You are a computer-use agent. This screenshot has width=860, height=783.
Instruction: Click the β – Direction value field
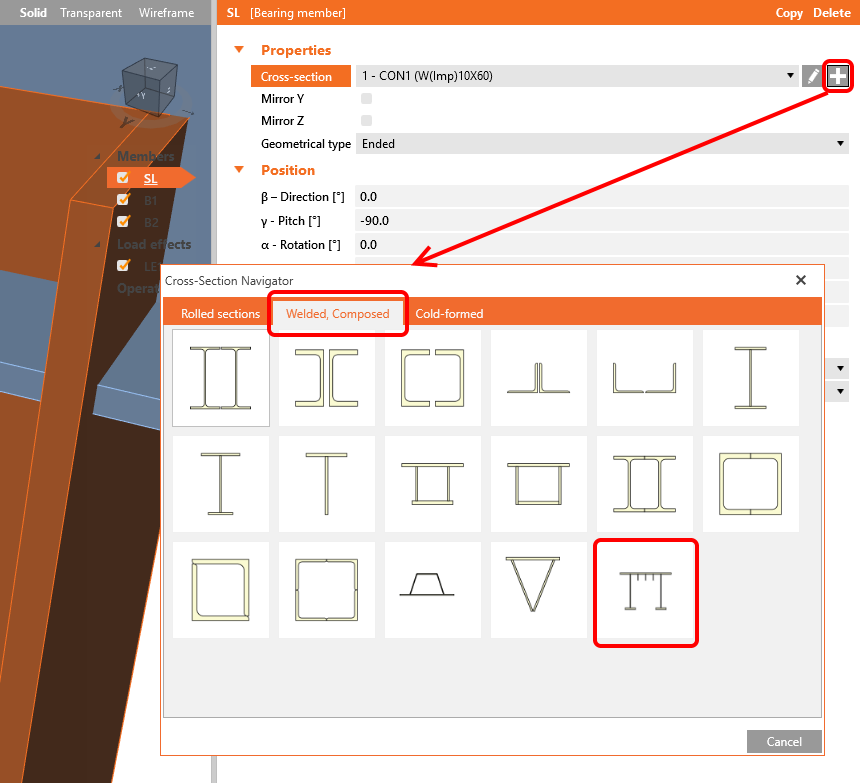[x=602, y=197]
